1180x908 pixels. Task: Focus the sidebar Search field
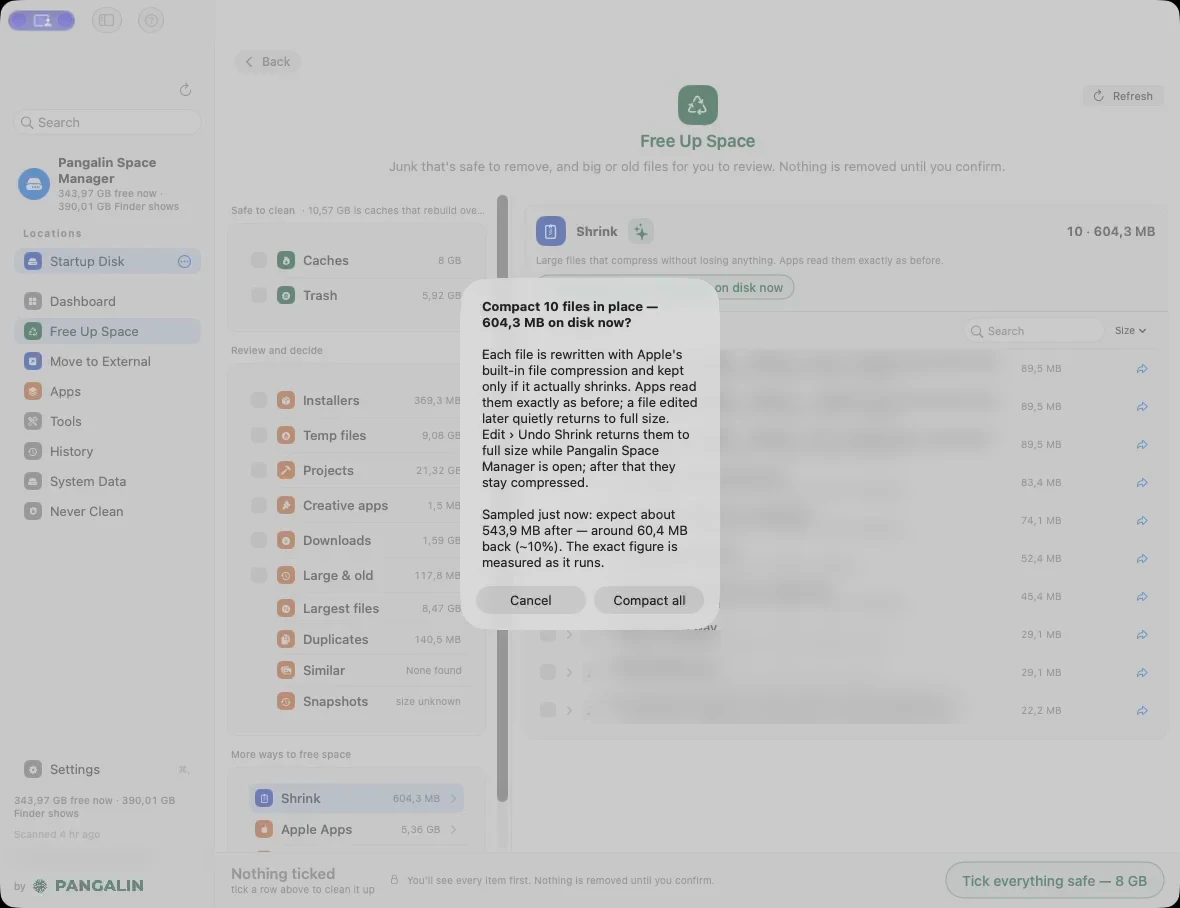108,122
